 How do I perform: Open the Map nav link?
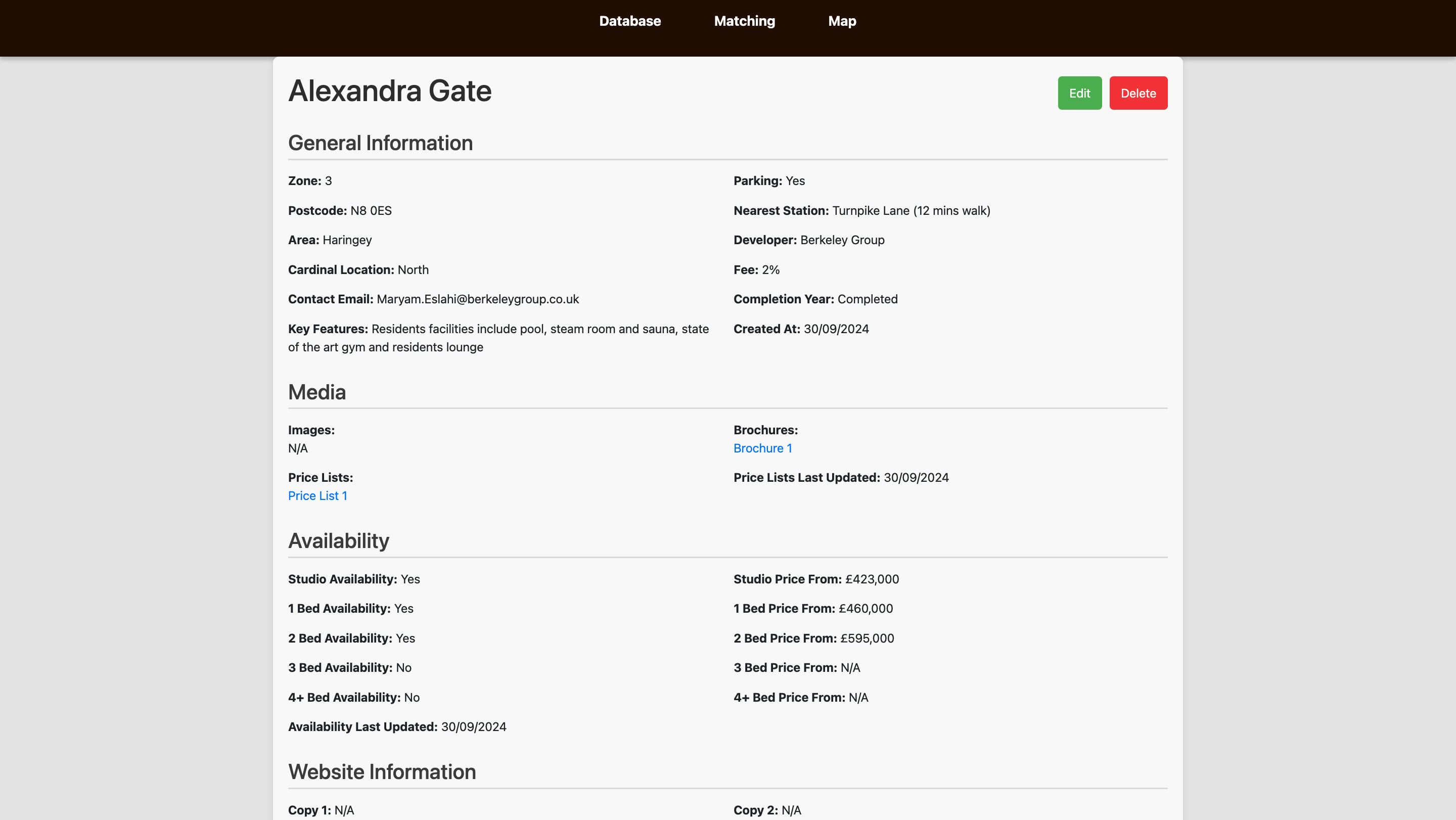click(x=842, y=21)
